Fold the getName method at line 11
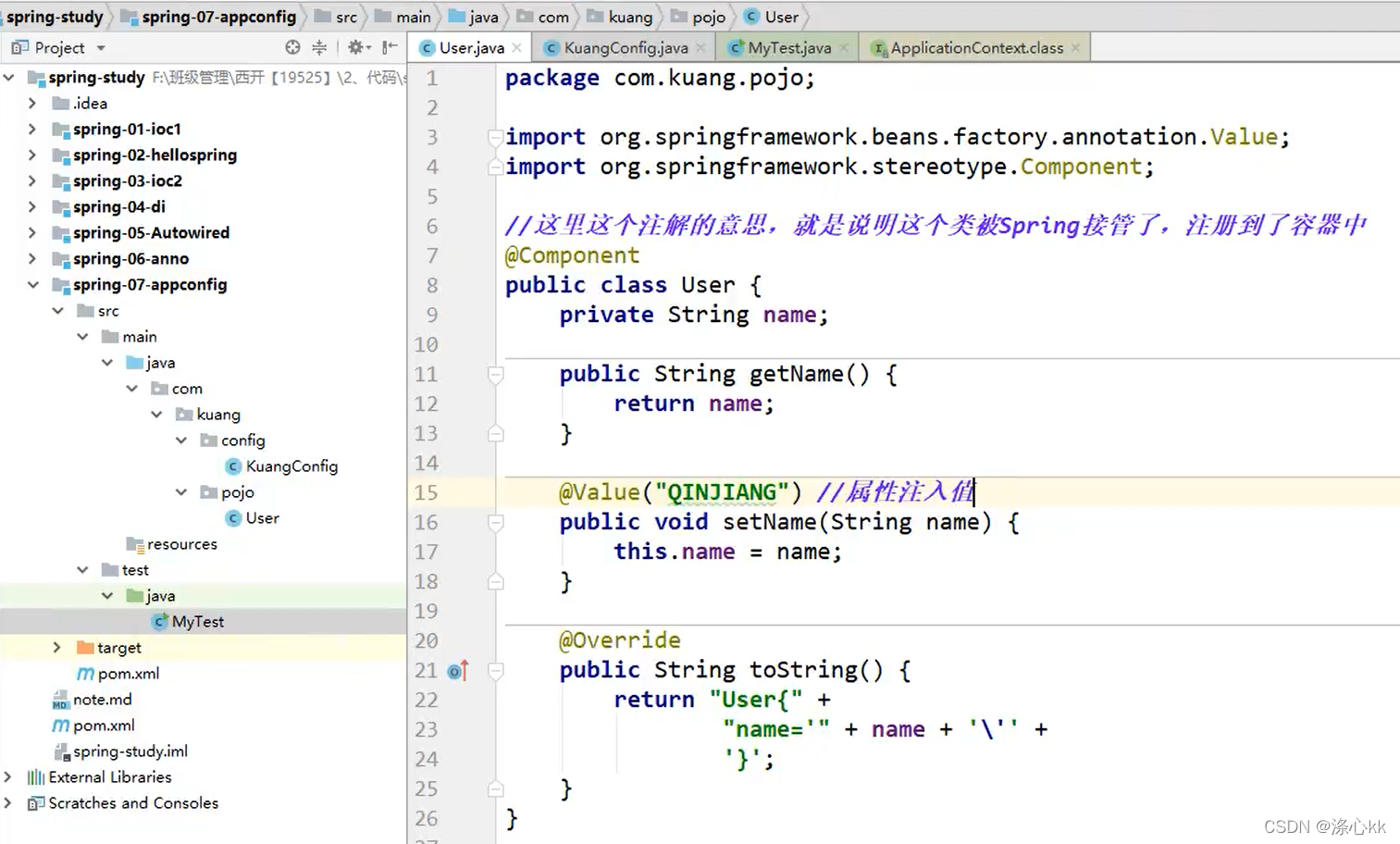 coord(495,375)
